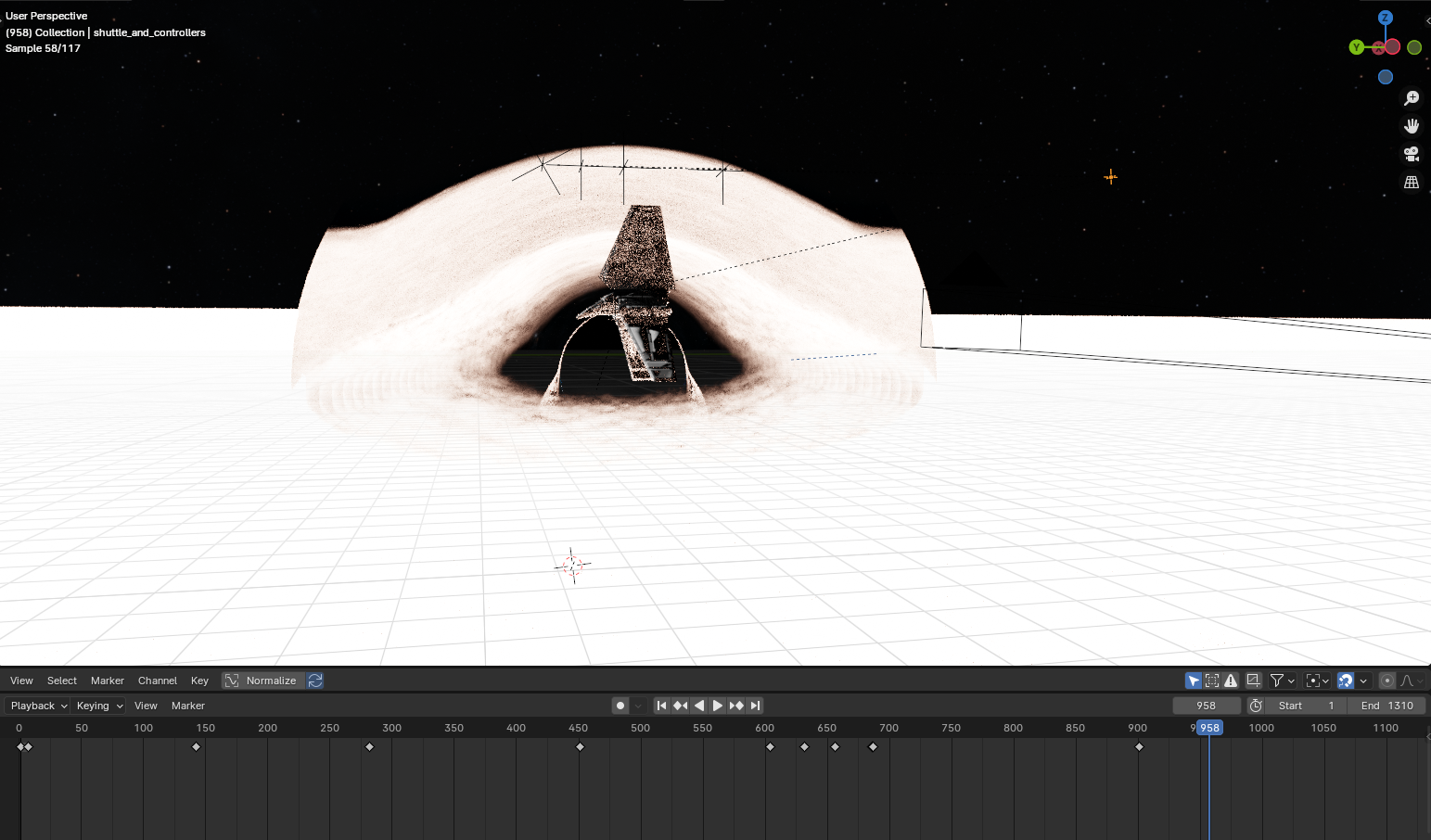Viewport: 1431px width, 840px height.
Task: Click the User Perspective label
Action: click(x=46, y=16)
